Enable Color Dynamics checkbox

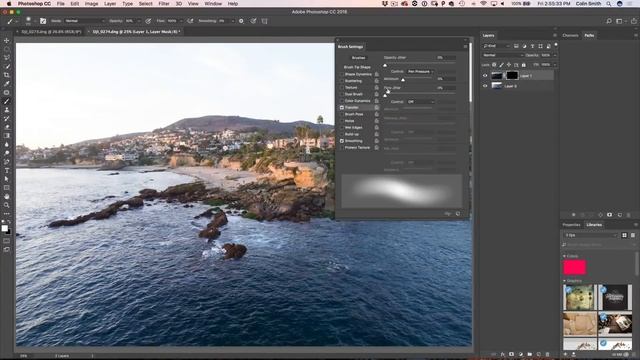[342, 101]
